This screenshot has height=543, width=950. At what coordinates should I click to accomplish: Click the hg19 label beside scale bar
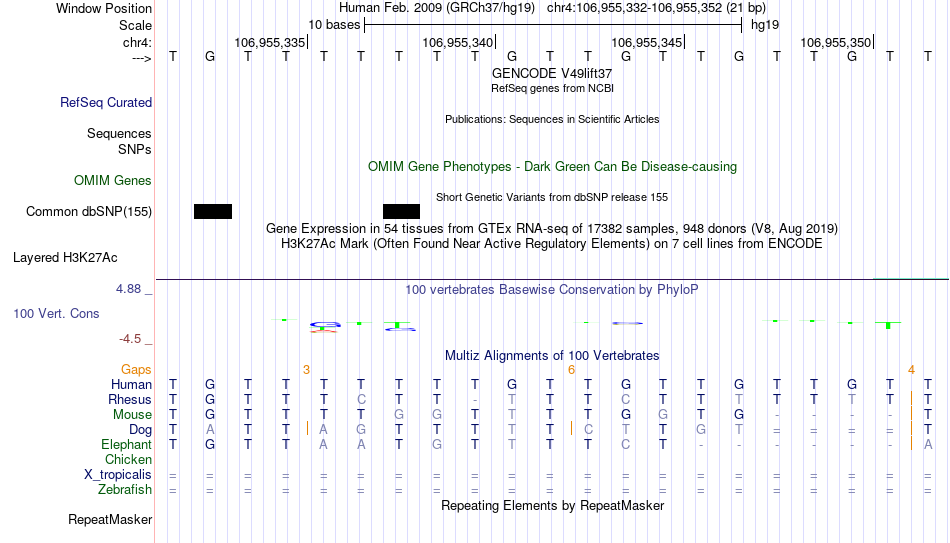[765, 25]
